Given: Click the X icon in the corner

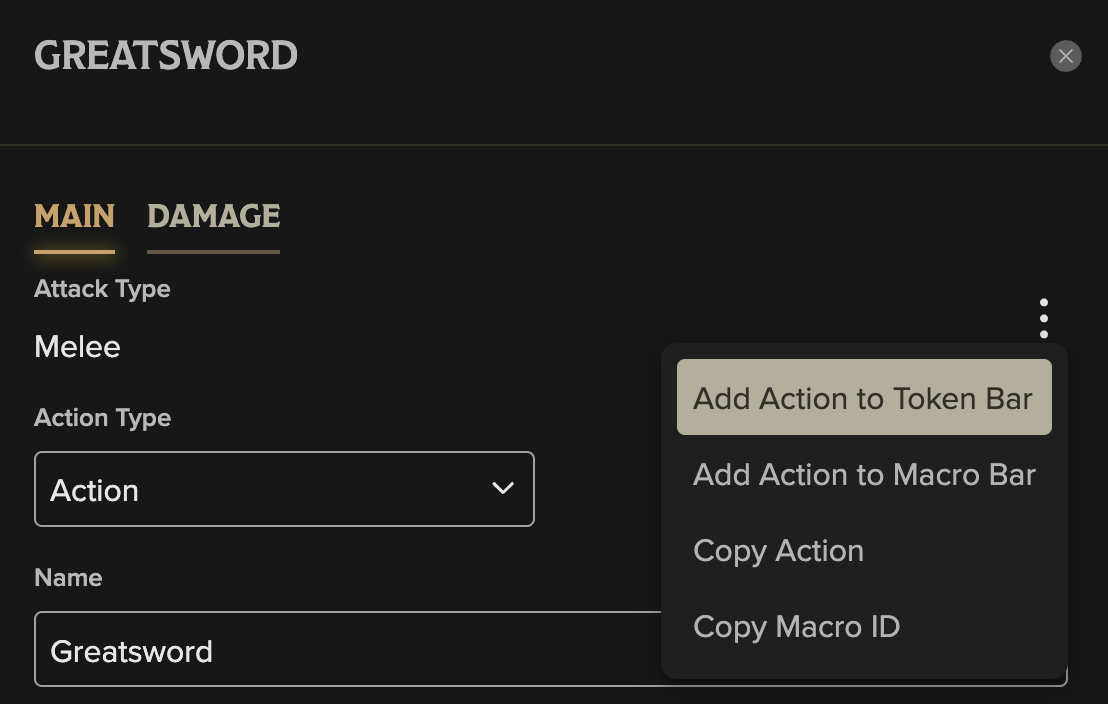Looking at the screenshot, I should (1065, 56).
